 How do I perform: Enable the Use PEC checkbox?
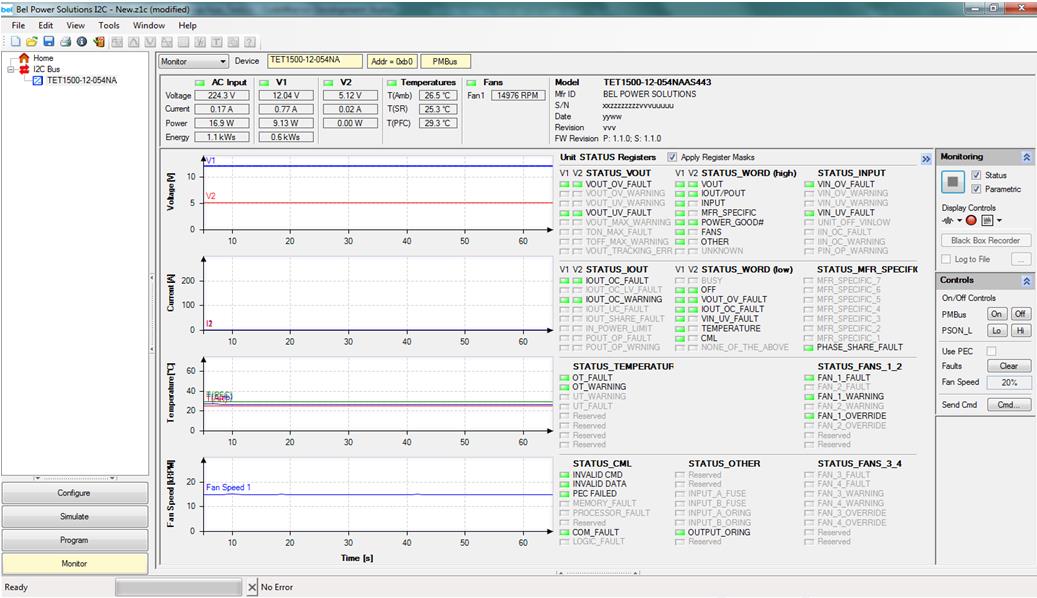click(x=992, y=351)
